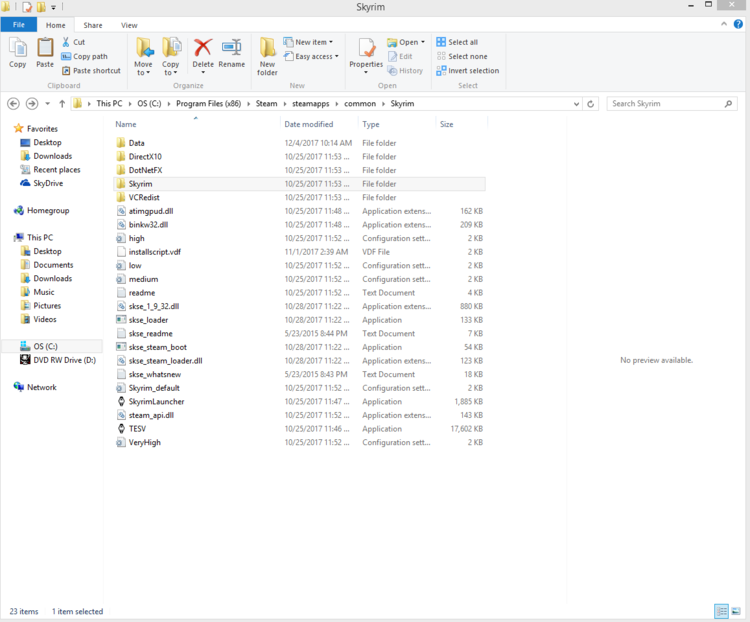This screenshot has width=750, height=622.
Task: Click the Search Skyrim field
Action: tap(672, 104)
